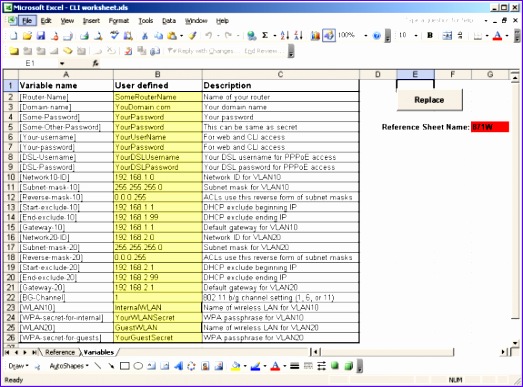Click the vertical scrollbar down arrow

coord(515,343)
